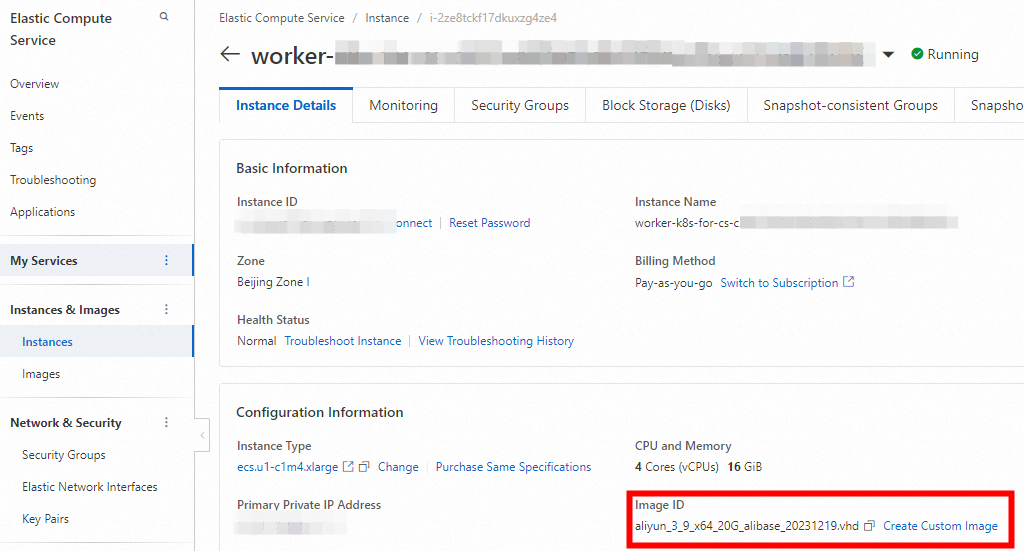
Task: Open external link icon beside ecs.u1-c1m4.xlarge
Action: tap(349, 467)
